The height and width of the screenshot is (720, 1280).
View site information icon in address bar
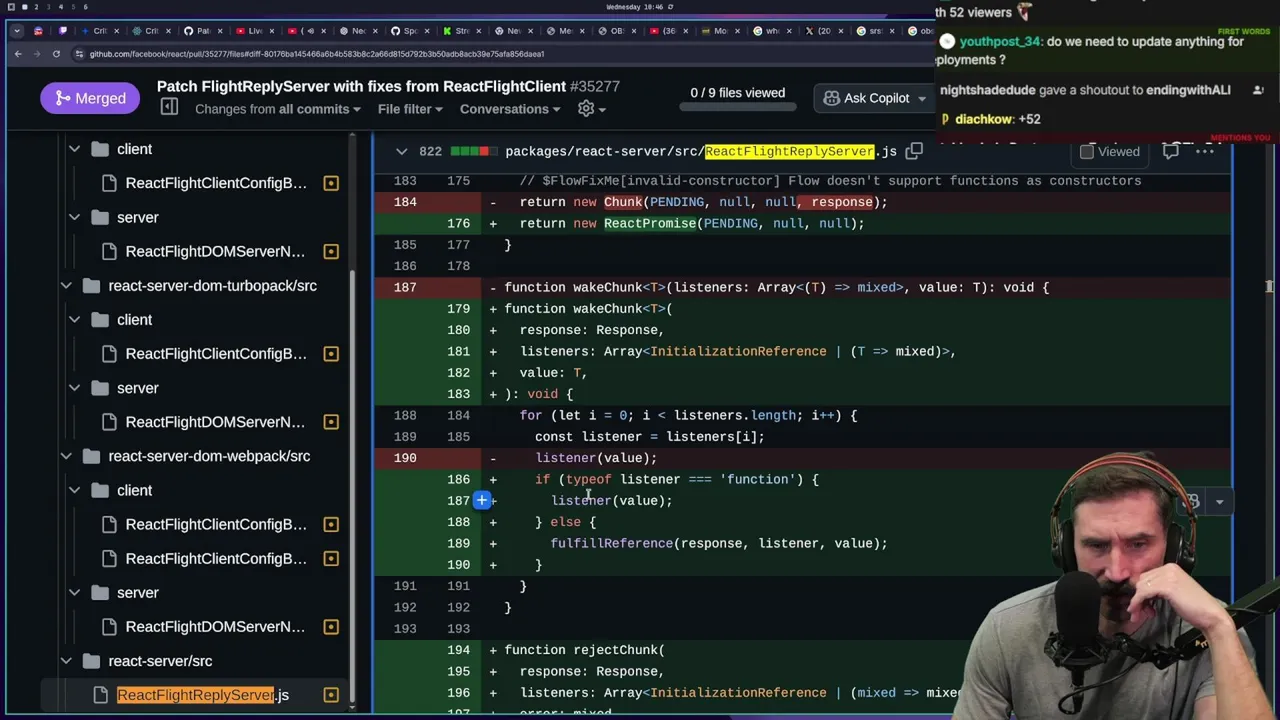pyautogui.click(x=78, y=53)
